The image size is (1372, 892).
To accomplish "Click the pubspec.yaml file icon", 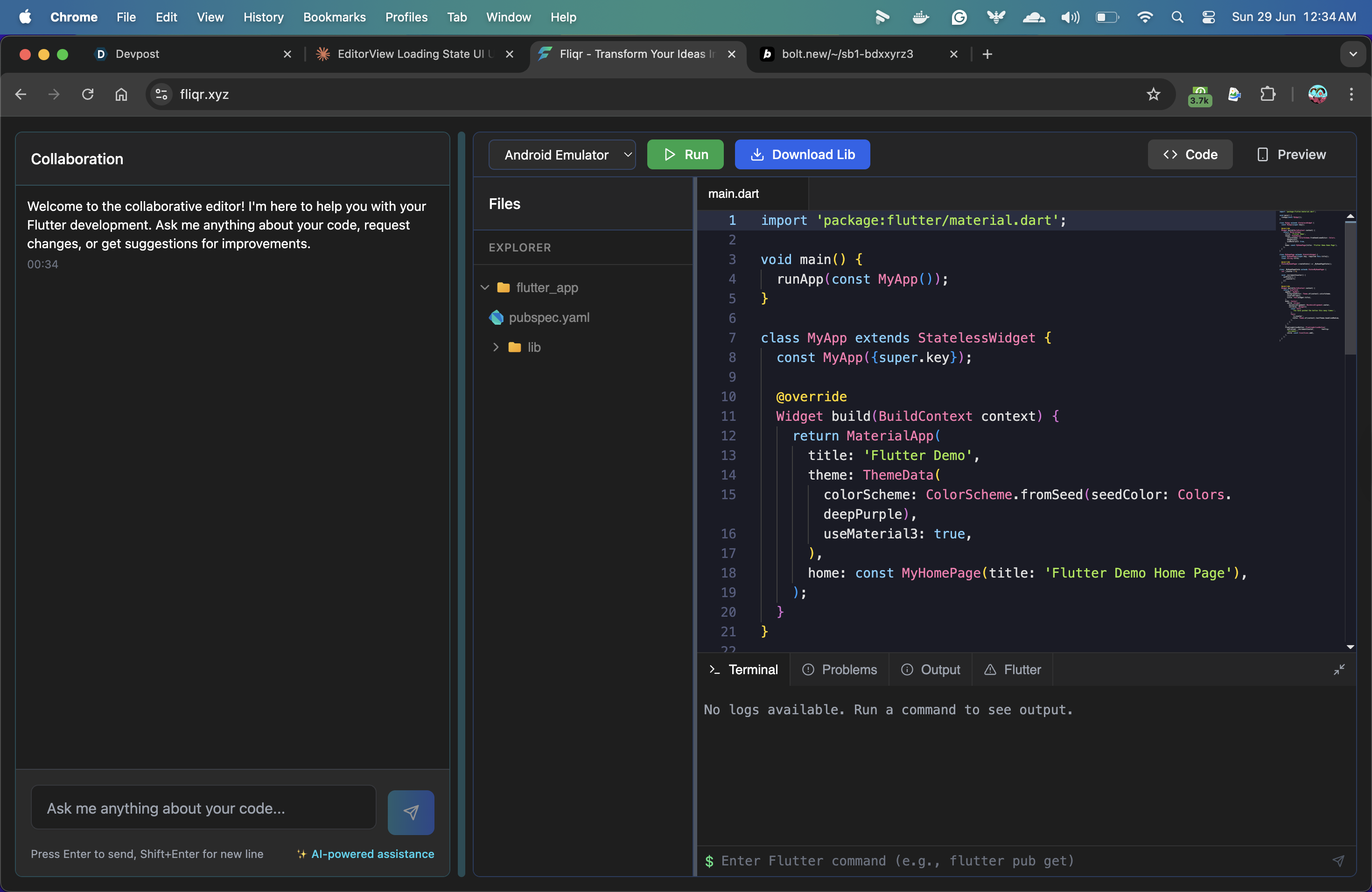I will point(496,318).
